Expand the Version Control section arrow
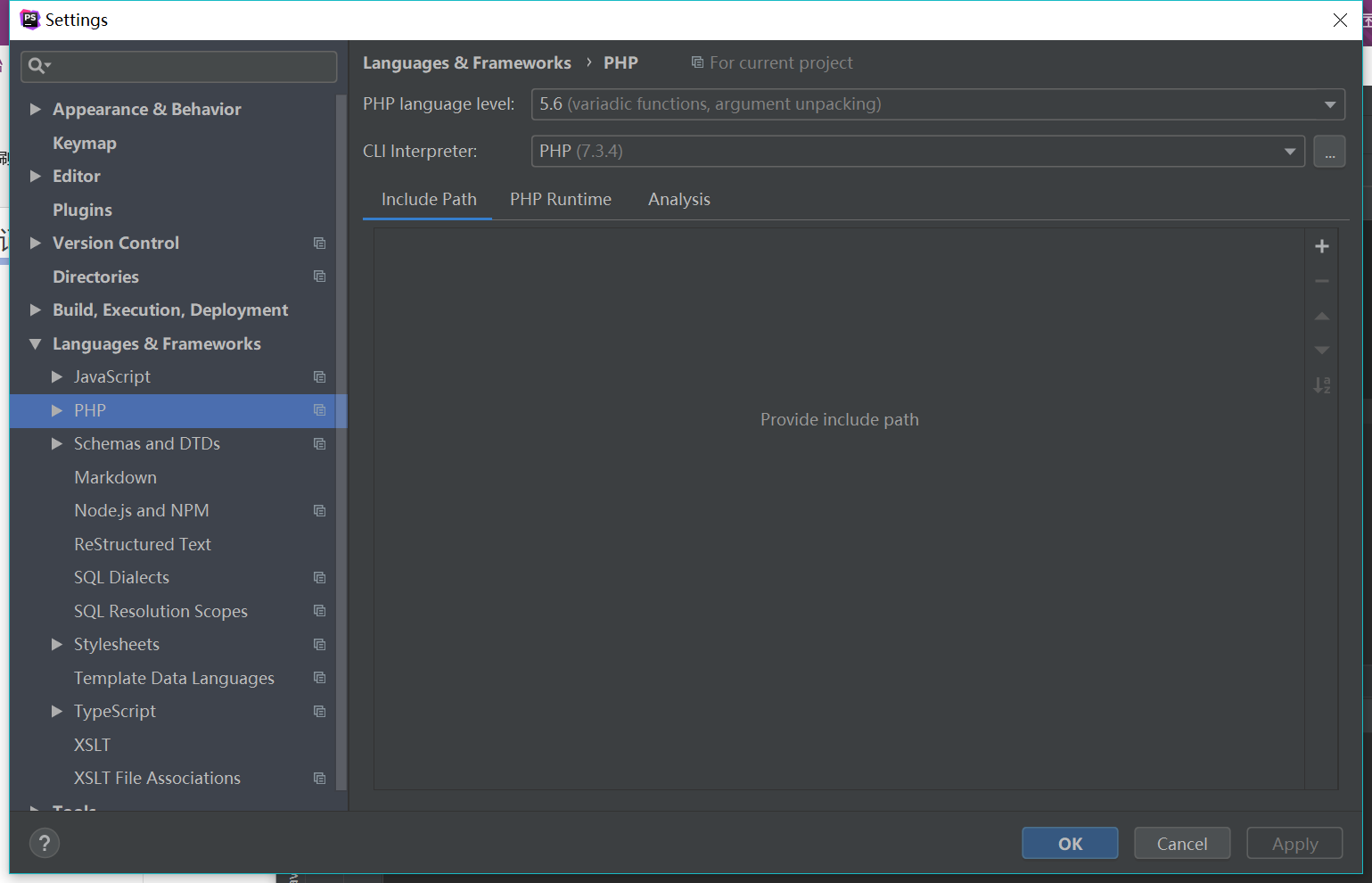Screen dimensions: 1372x883 36,243
